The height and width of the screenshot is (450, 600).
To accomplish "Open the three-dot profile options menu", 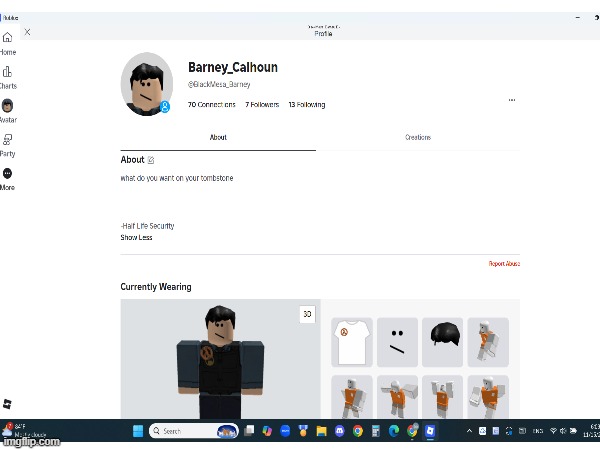I will click(512, 100).
